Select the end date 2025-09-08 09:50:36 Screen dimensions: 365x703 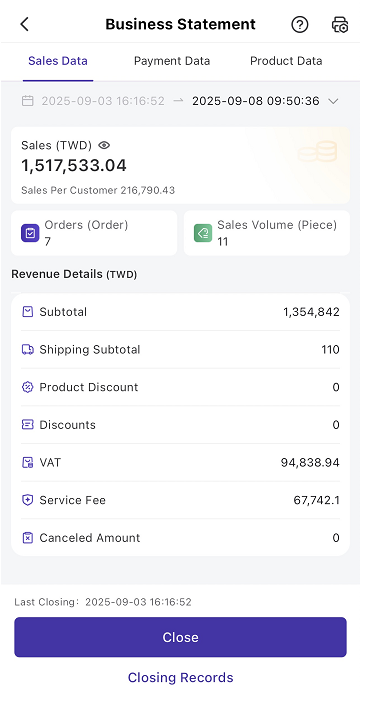(x=256, y=101)
